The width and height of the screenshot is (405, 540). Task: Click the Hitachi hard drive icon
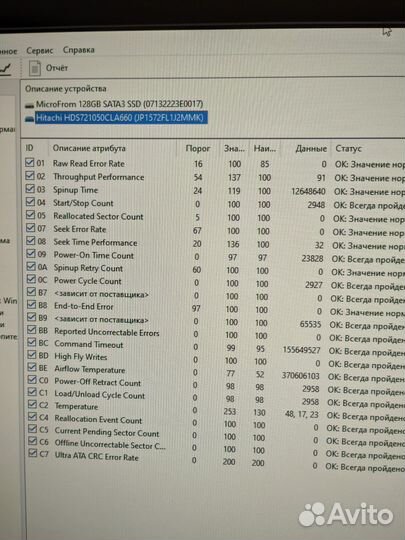(x=30, y=118)
